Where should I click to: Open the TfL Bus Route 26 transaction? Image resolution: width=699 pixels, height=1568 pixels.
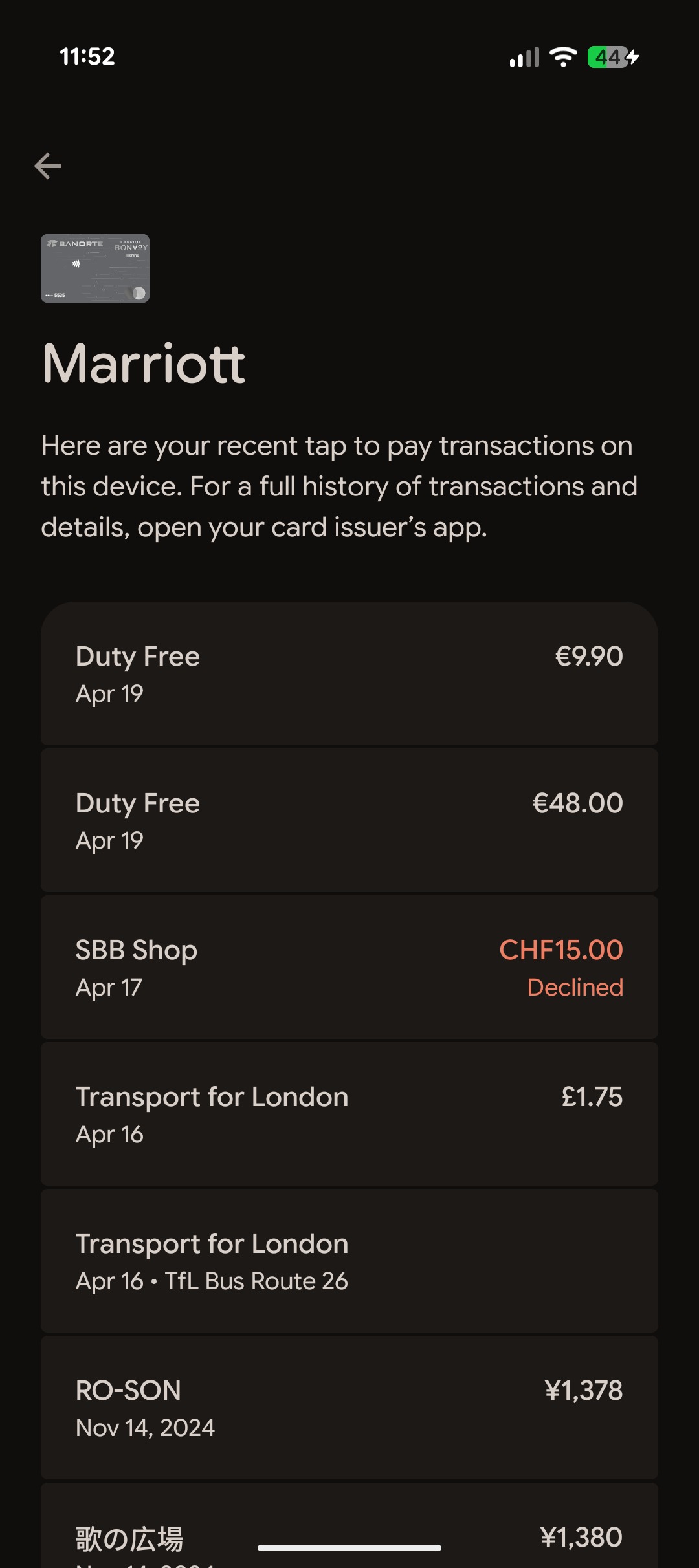349,1261
